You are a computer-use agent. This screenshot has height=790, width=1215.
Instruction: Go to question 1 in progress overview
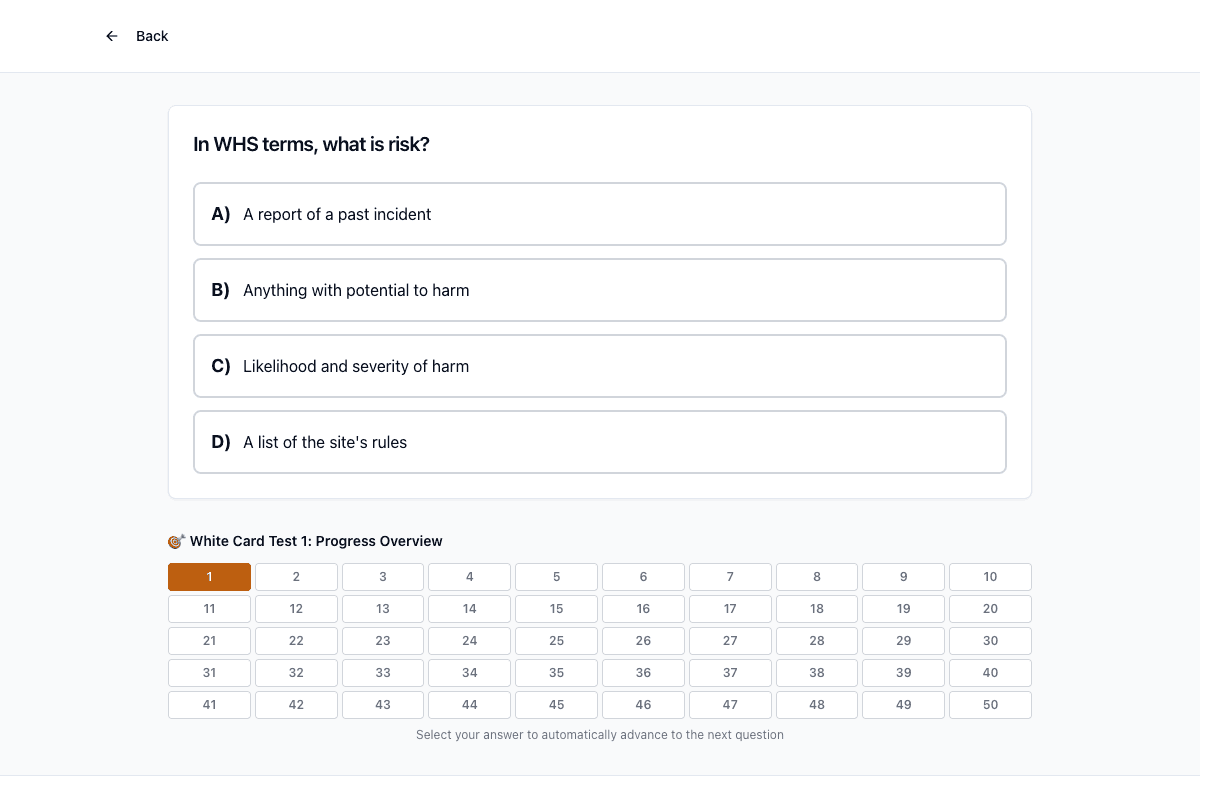click(x=209, y=577)
